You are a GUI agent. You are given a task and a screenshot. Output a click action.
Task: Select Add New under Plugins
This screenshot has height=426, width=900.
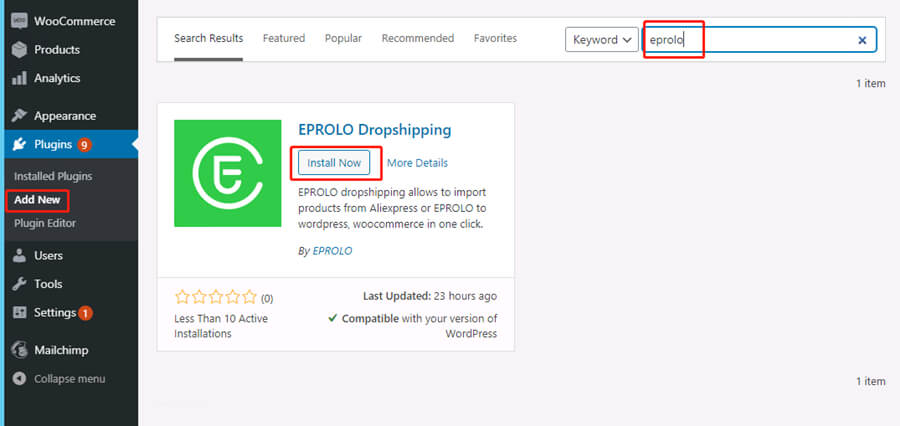37,200
